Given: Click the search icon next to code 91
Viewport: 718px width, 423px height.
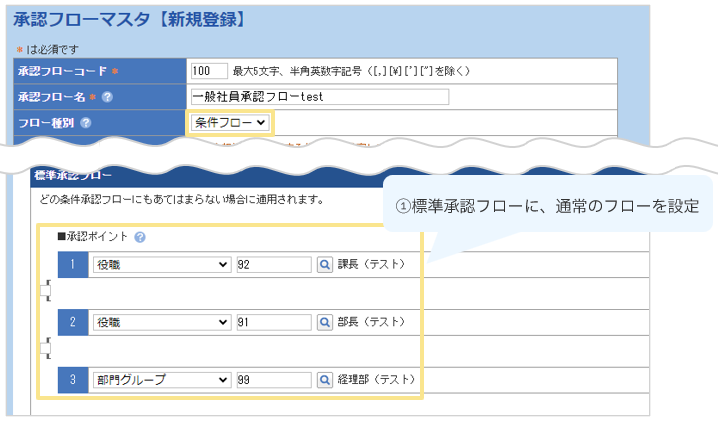Looking at the screenshot, I should (324, 323).
